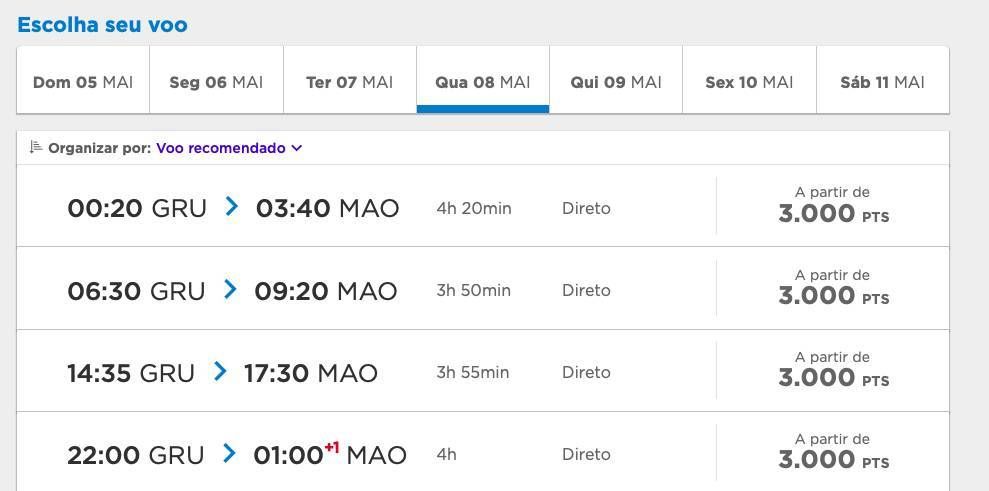Click the red +1 next-day indicator
Viewport: 989px width, 491px height.
[332, 447]
